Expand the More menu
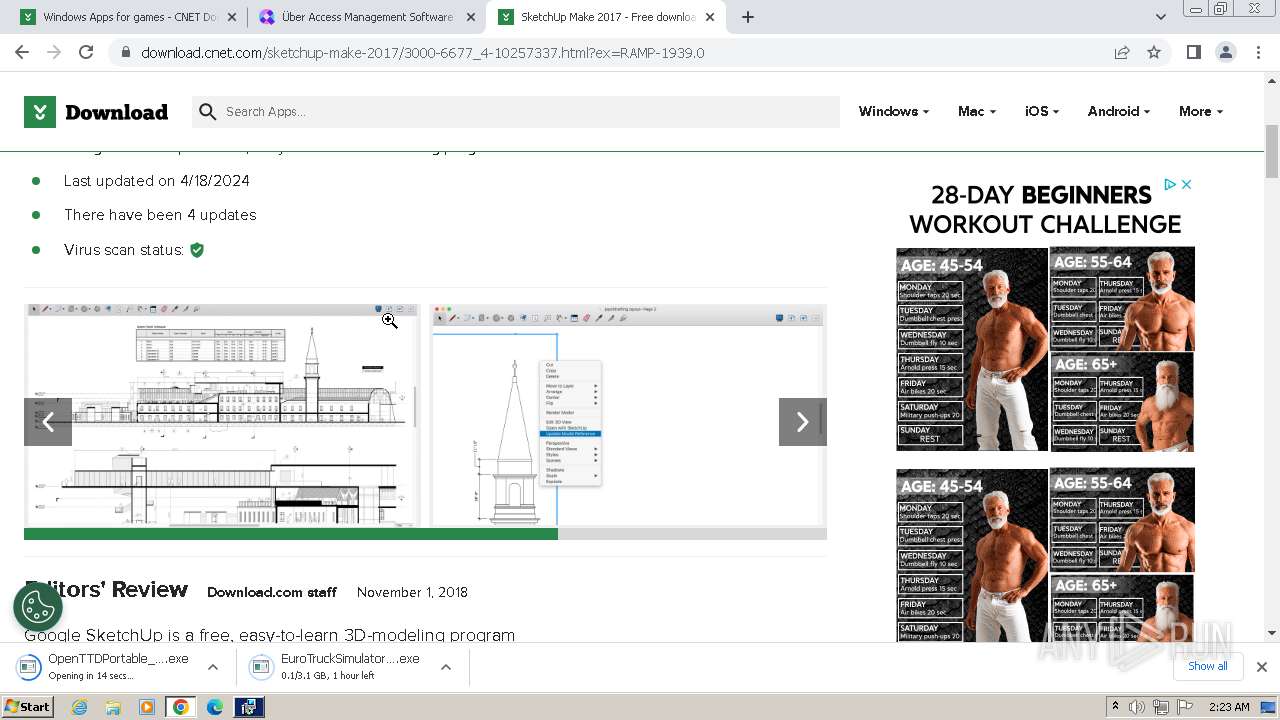This screenshot has width=1280, height=720. [x=1200, y=111]
